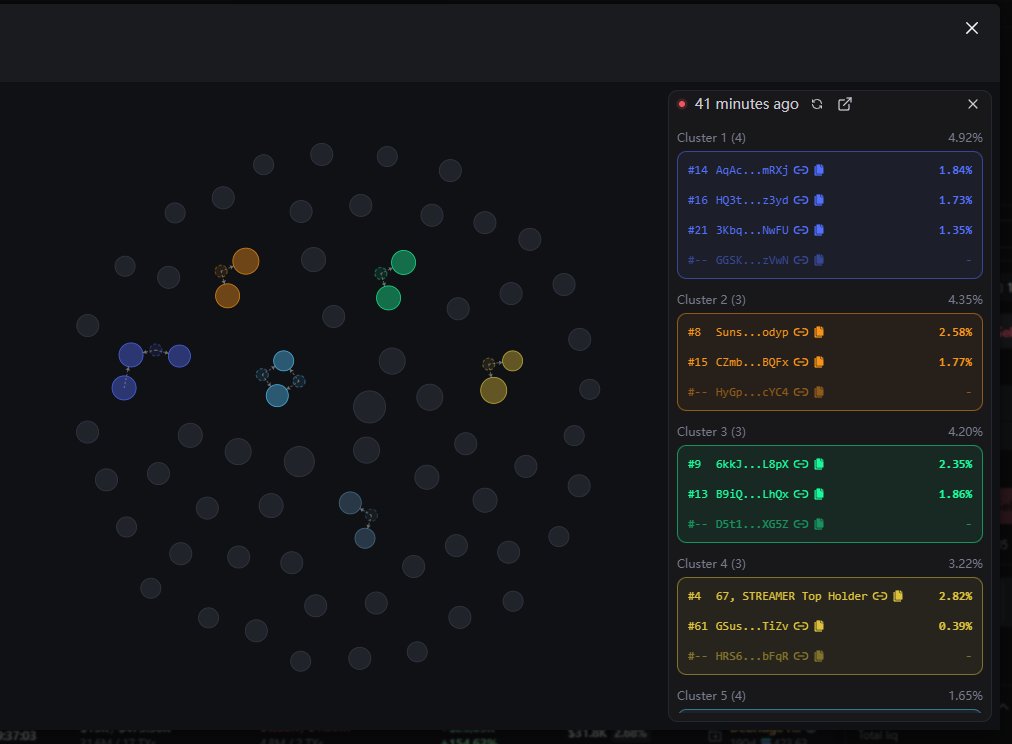Copy address HQ3t...z3yd
1012x744 pixels.
coord(819,200)
